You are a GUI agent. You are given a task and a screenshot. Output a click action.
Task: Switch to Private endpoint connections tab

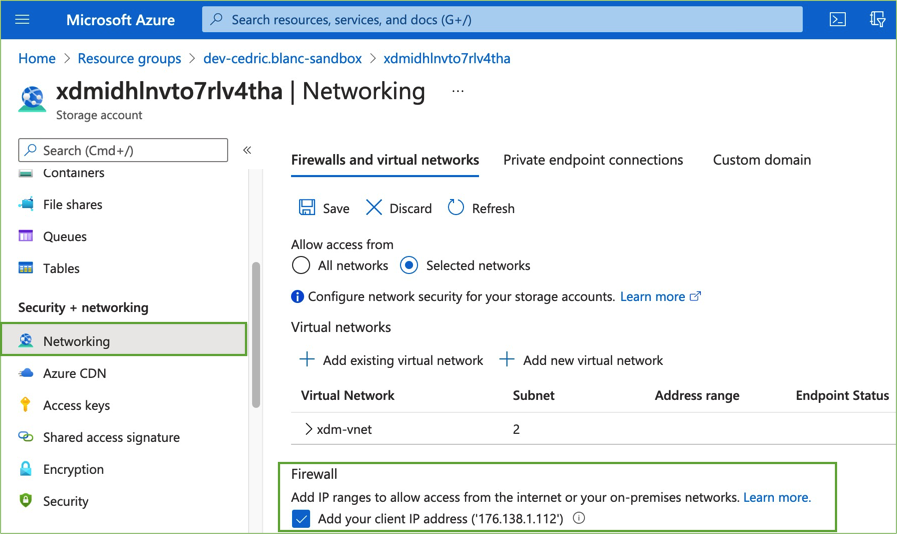tap(593, 160)
